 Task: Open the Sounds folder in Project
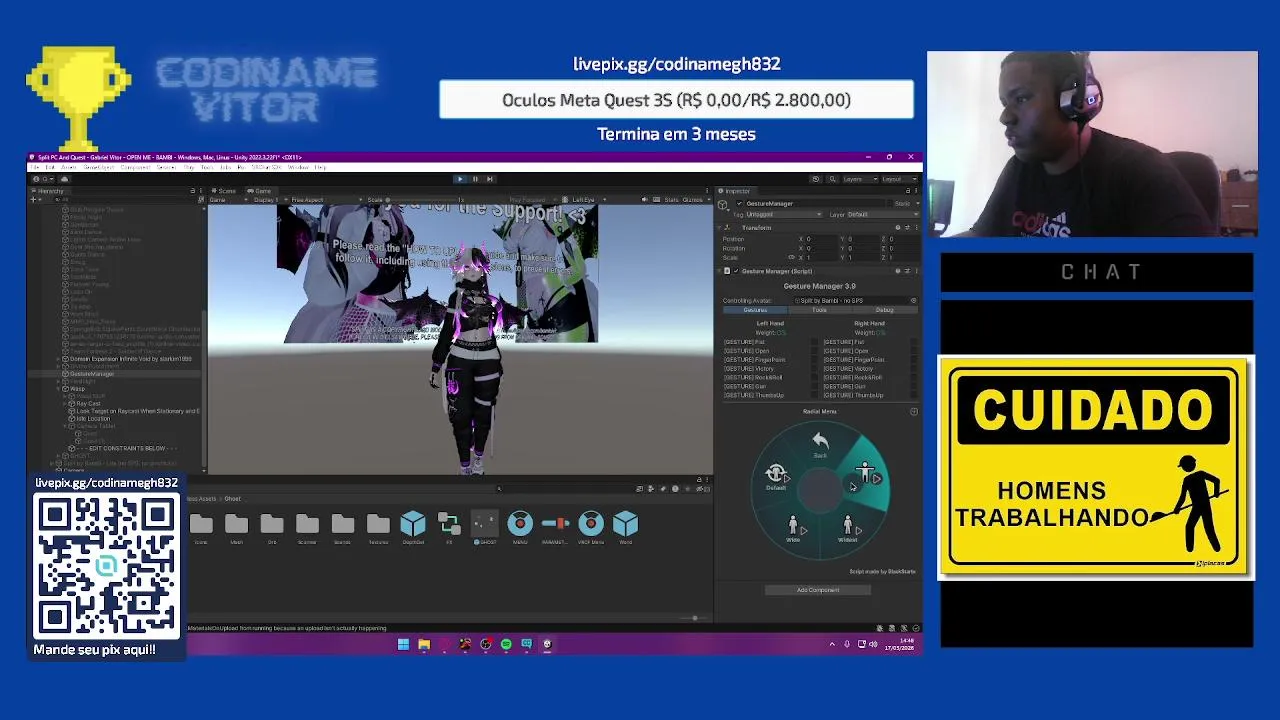343,527
